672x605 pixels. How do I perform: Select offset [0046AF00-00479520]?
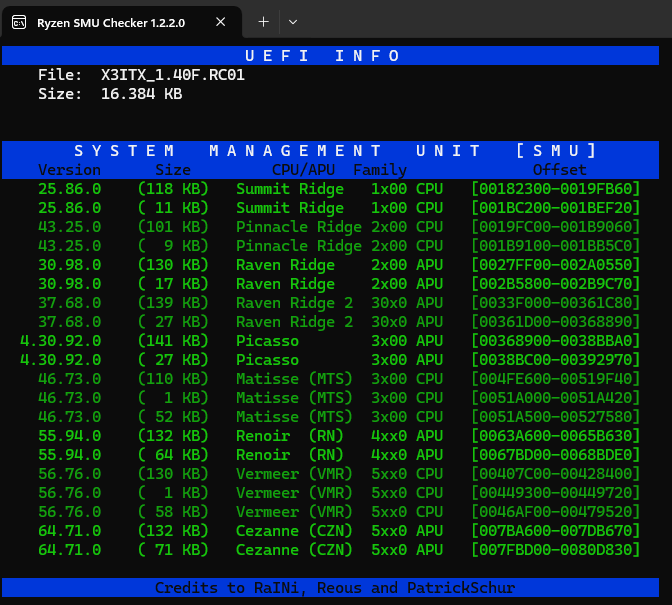555,512
